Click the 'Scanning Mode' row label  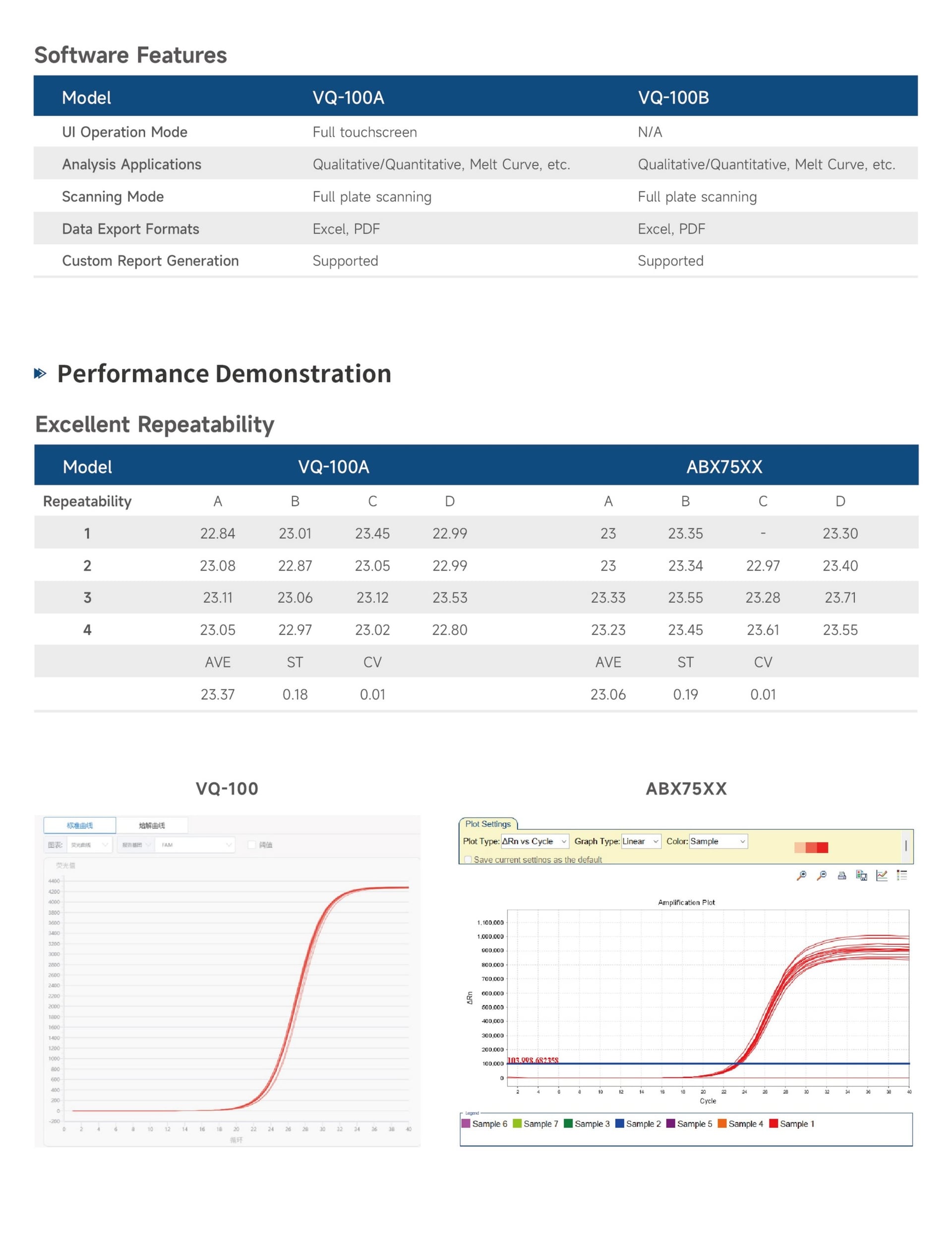[113, 197]
